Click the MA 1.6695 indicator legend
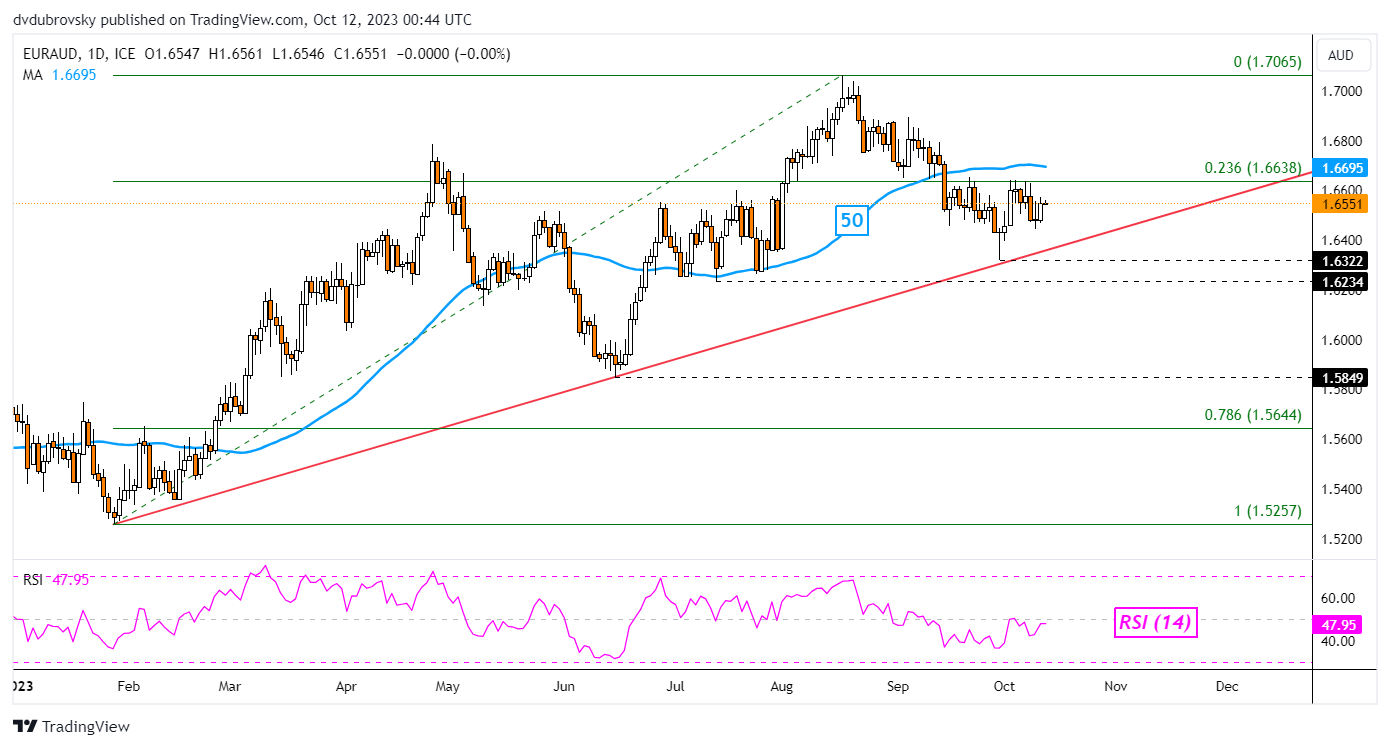 pos(59,75)
